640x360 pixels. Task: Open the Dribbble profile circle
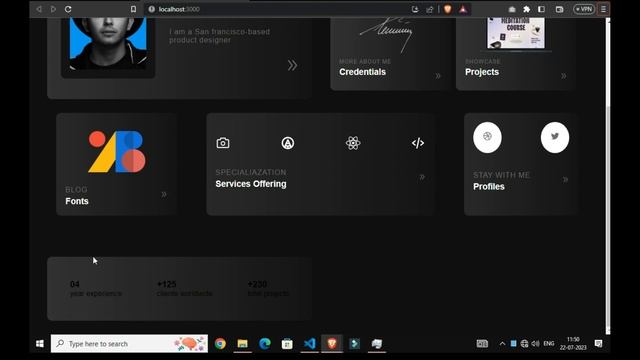[487, 138]
